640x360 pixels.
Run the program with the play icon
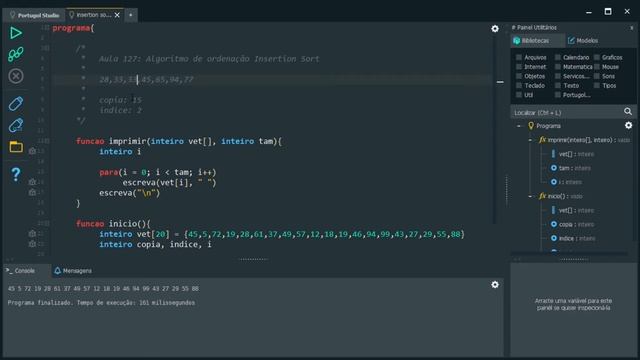coord(16,33)
